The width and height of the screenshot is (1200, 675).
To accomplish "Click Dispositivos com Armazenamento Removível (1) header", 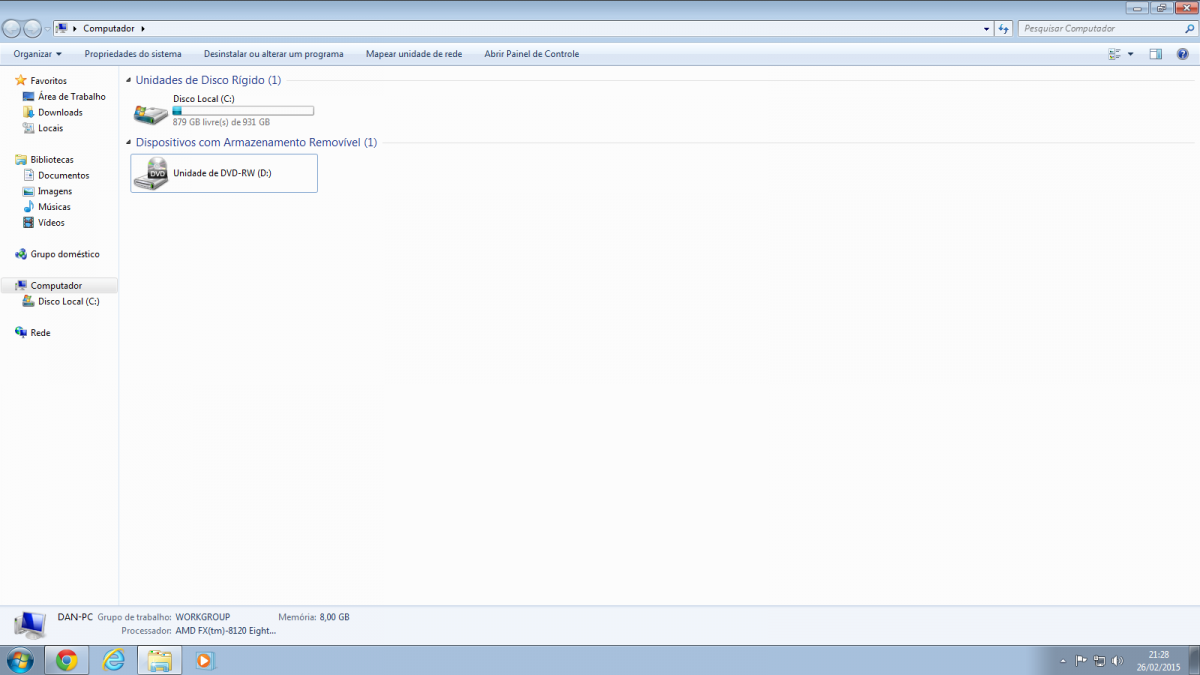I will pos(256,143).
